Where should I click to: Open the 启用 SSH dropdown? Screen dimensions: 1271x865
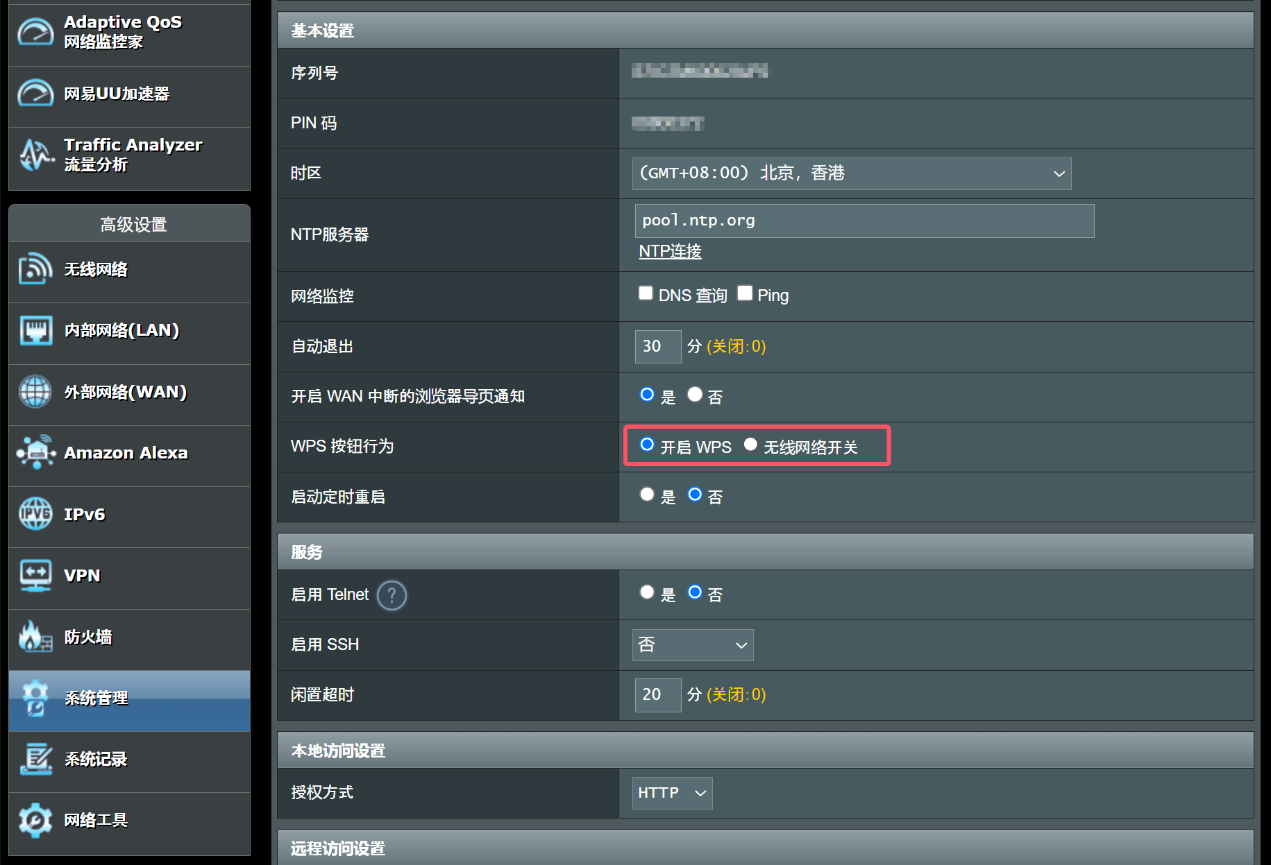coord(692,645)
